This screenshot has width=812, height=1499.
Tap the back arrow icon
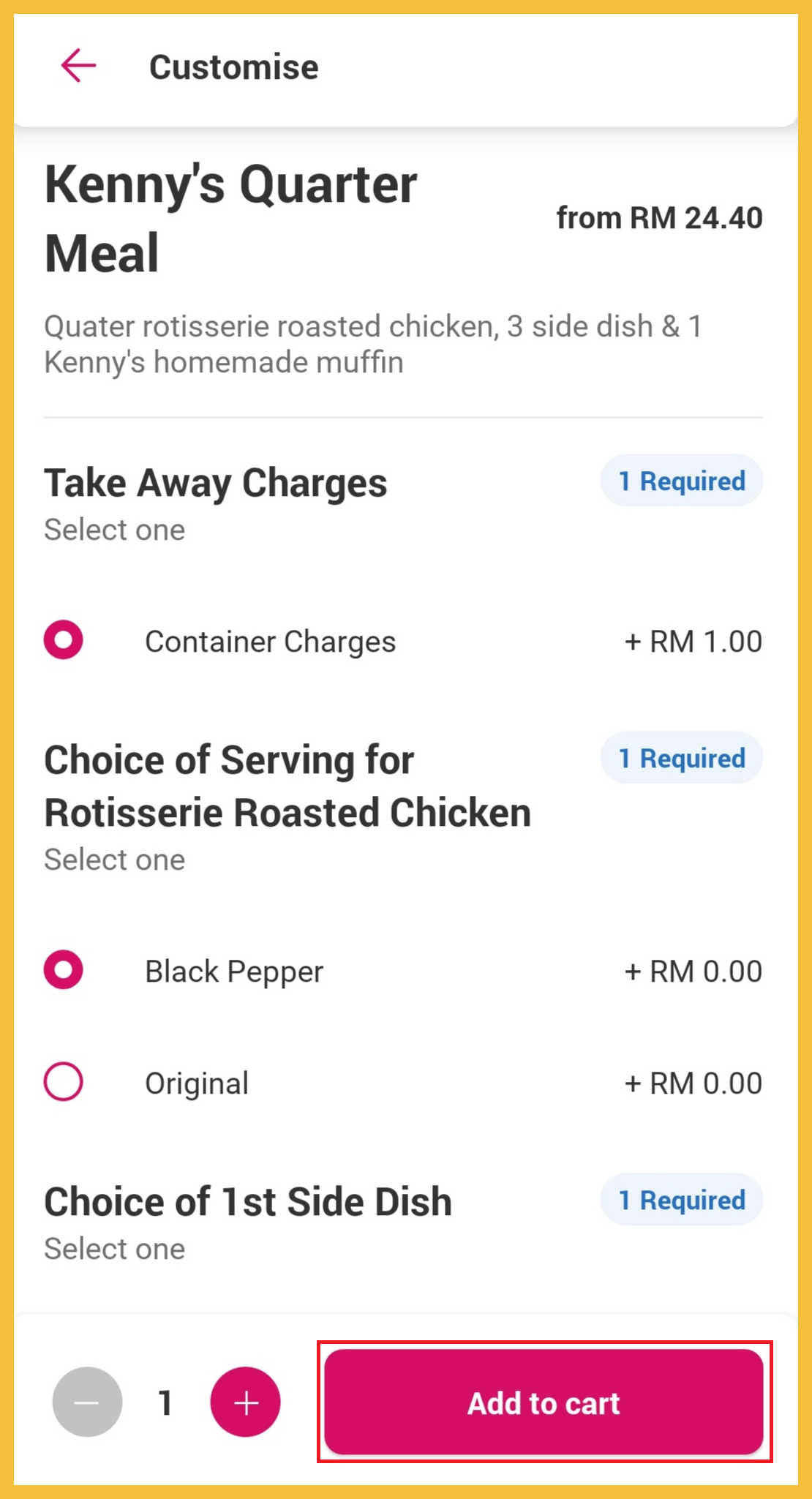[x=79, y=66]
